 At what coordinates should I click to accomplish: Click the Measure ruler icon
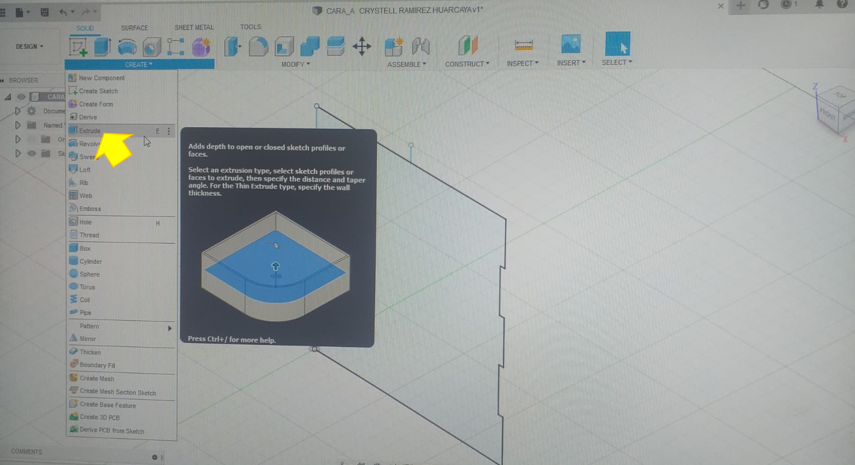523,45
